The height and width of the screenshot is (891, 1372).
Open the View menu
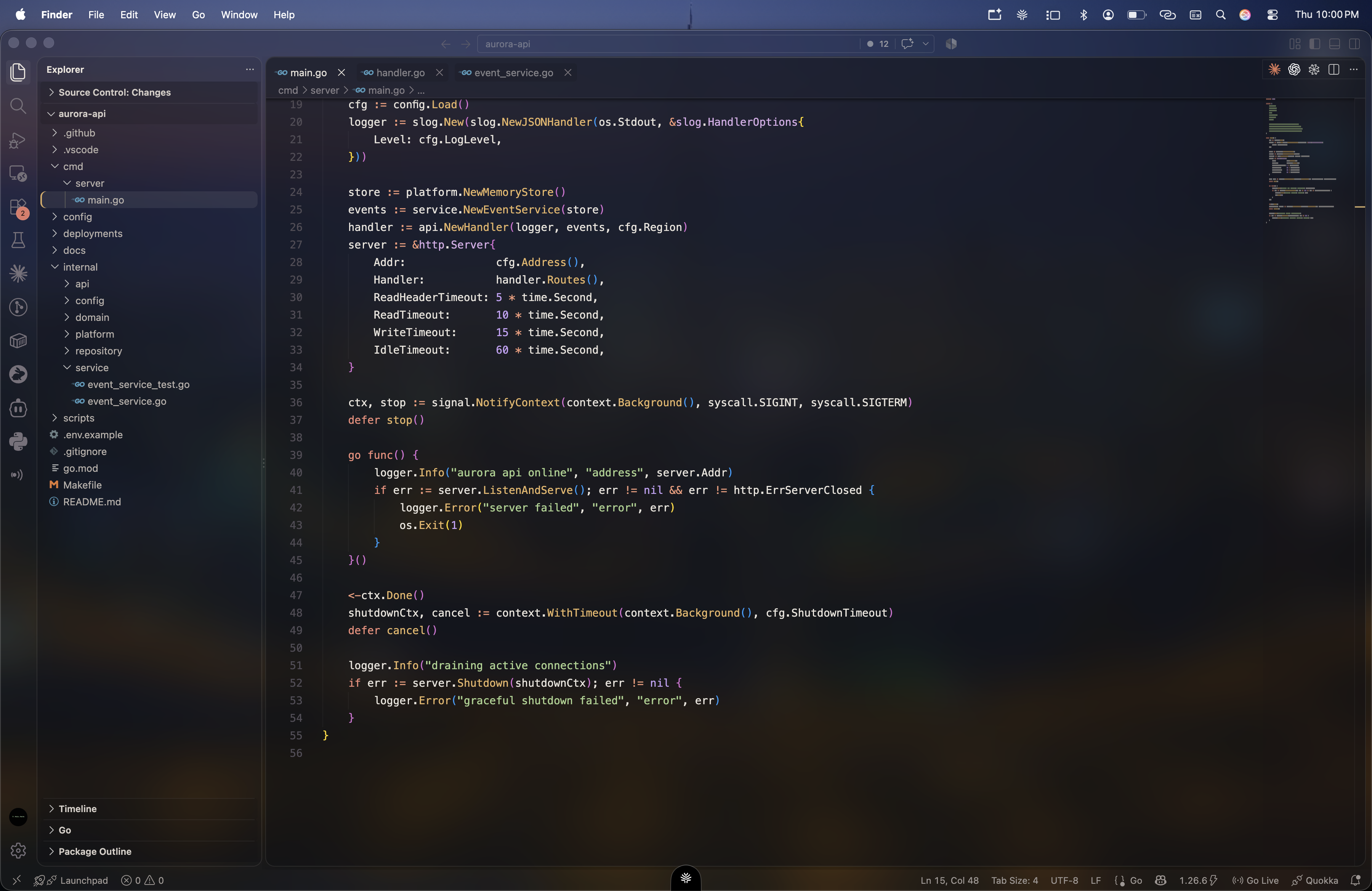pyautogui.click(x=164, y=14)
